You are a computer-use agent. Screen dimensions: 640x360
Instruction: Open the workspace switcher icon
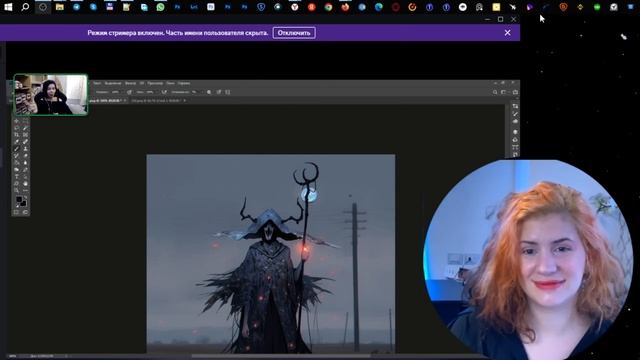pyautogui.click(x=504, y=92)
